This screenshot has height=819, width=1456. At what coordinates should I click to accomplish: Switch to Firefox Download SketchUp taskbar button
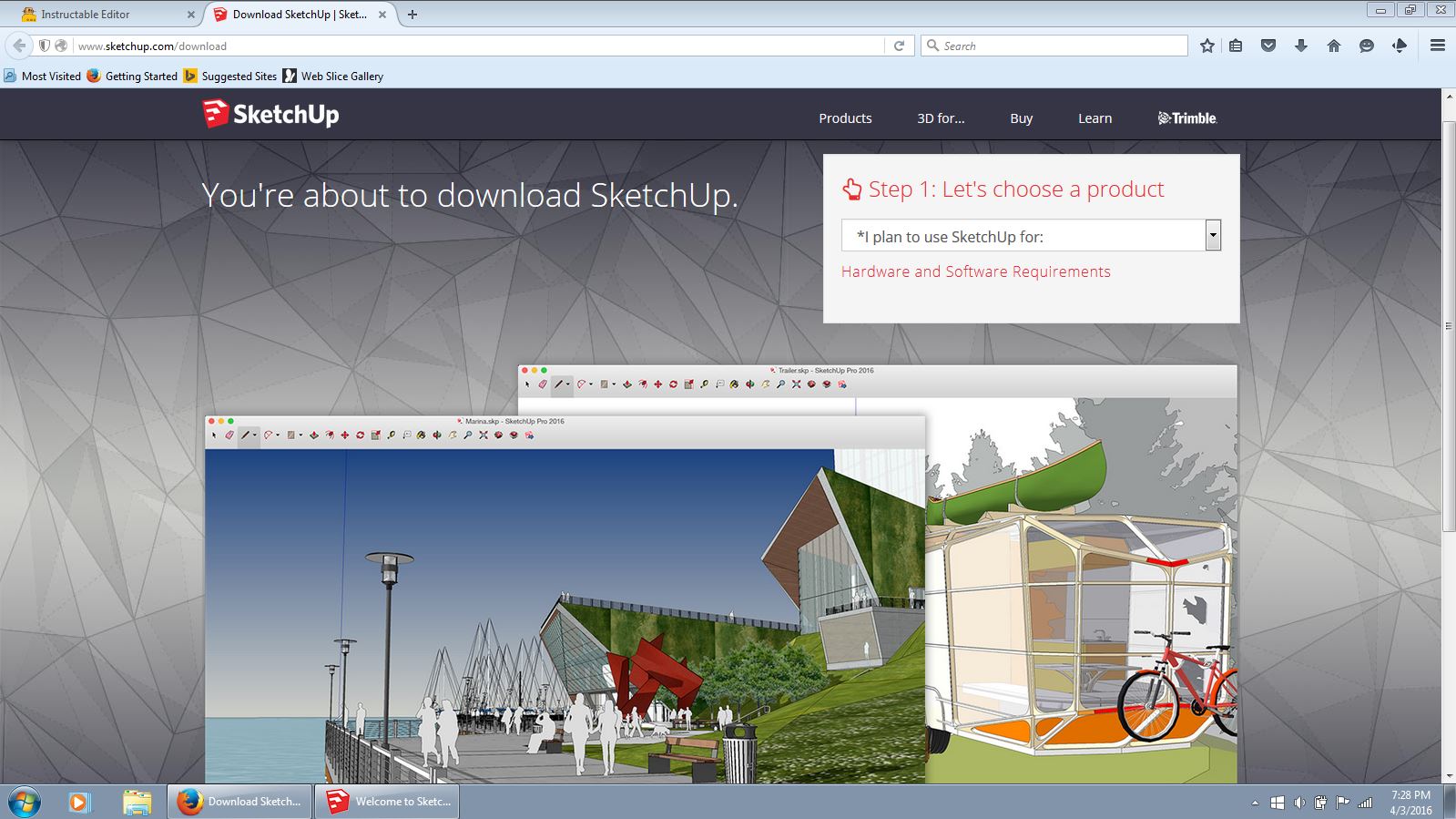(239, 802)
